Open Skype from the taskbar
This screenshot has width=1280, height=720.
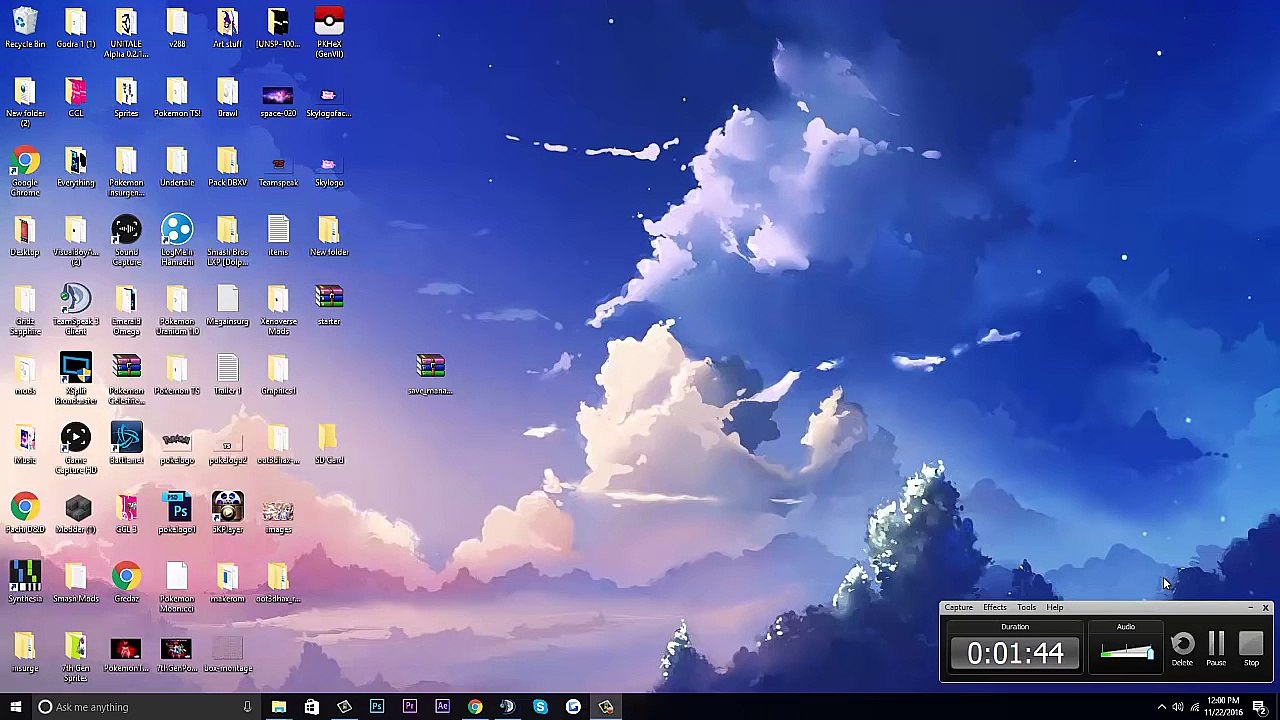click(540, 707)
